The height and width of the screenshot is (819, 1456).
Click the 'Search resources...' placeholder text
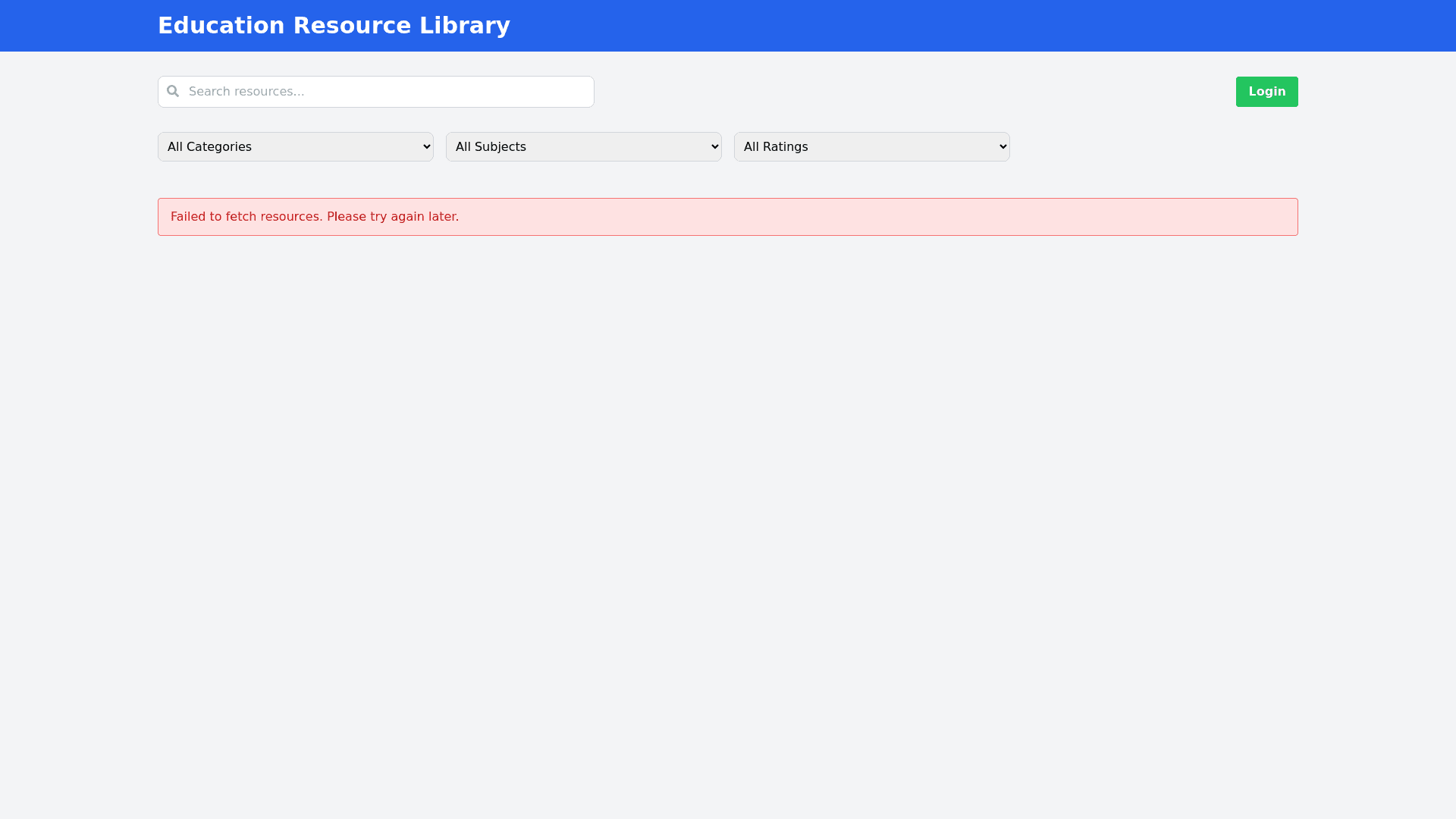coord(246,92)
